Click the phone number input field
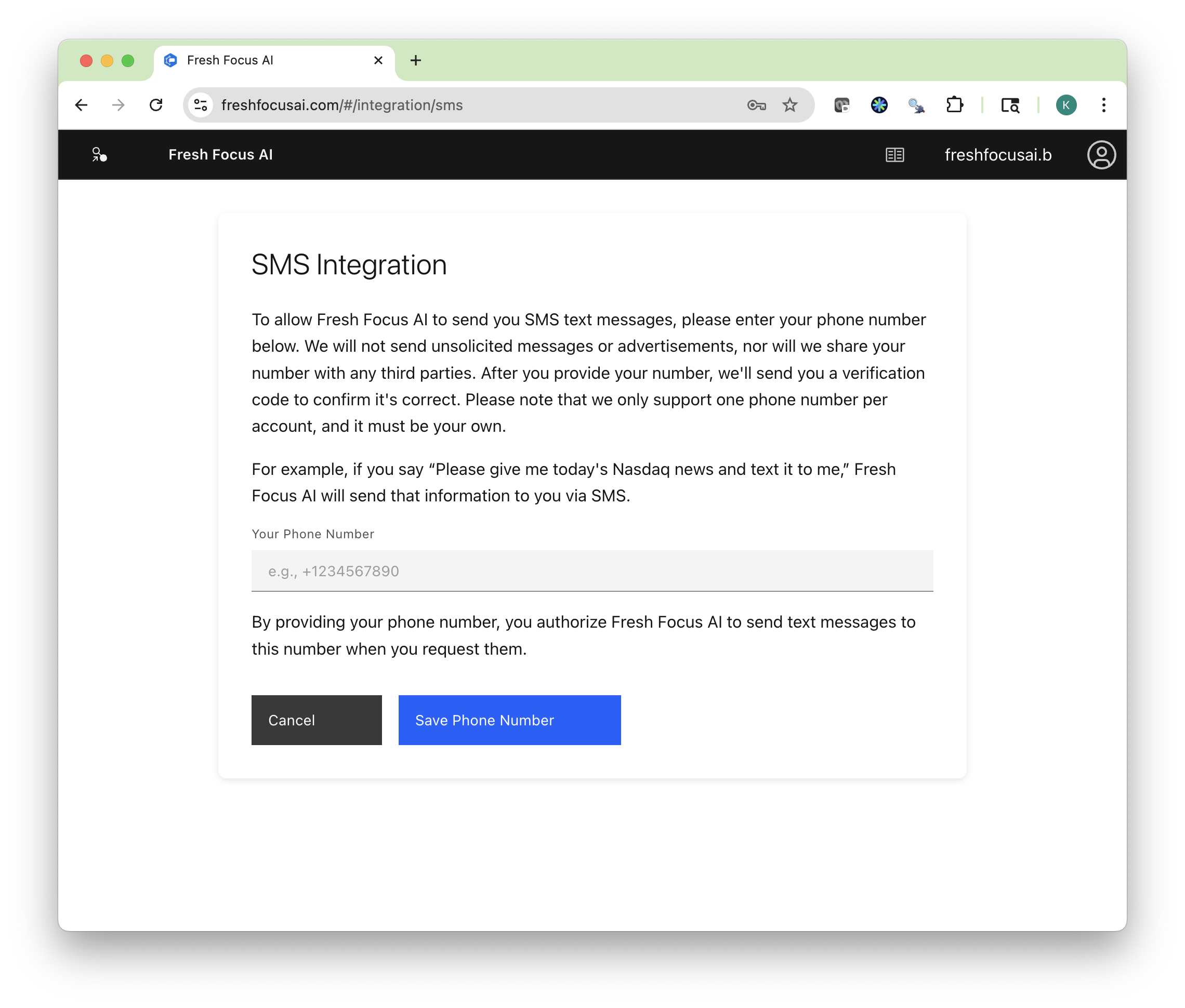Image resolution: width=1185 pixels, height=1008 pixels. tap(591, 571)
